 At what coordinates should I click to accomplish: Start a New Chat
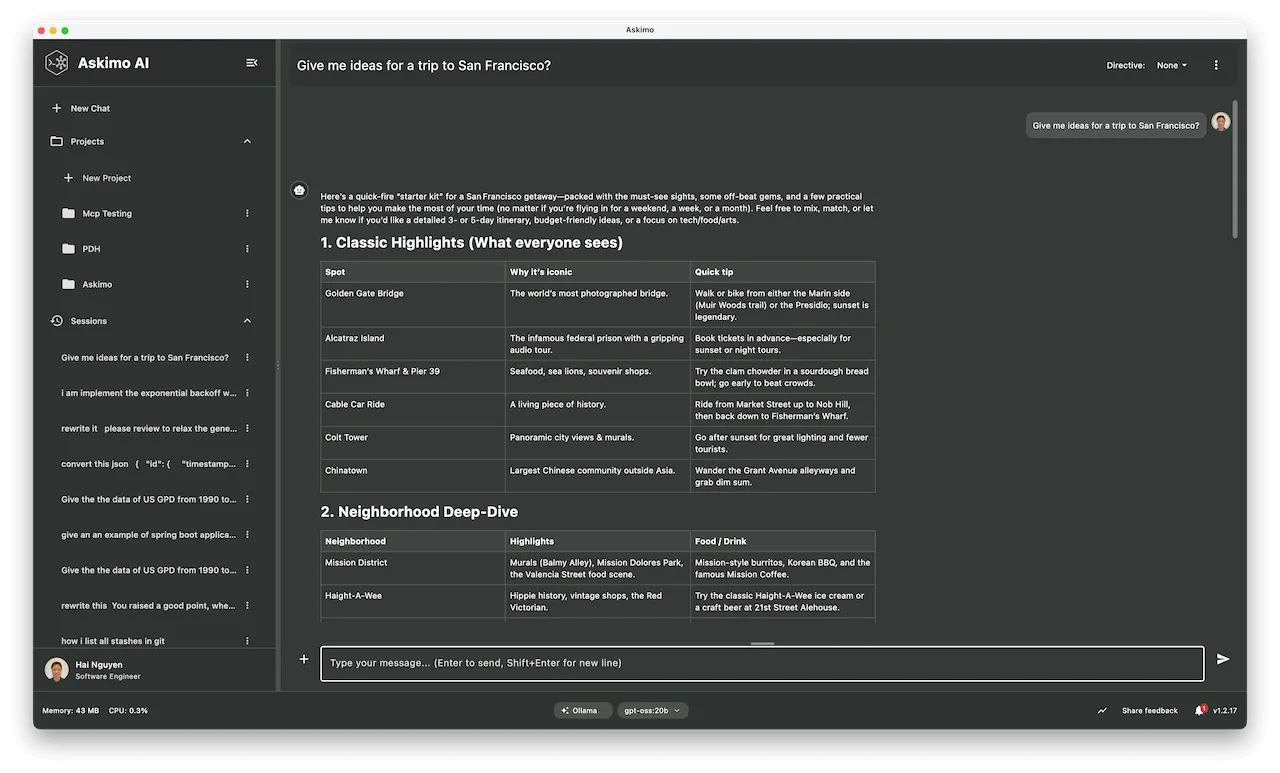coord(90,108)
